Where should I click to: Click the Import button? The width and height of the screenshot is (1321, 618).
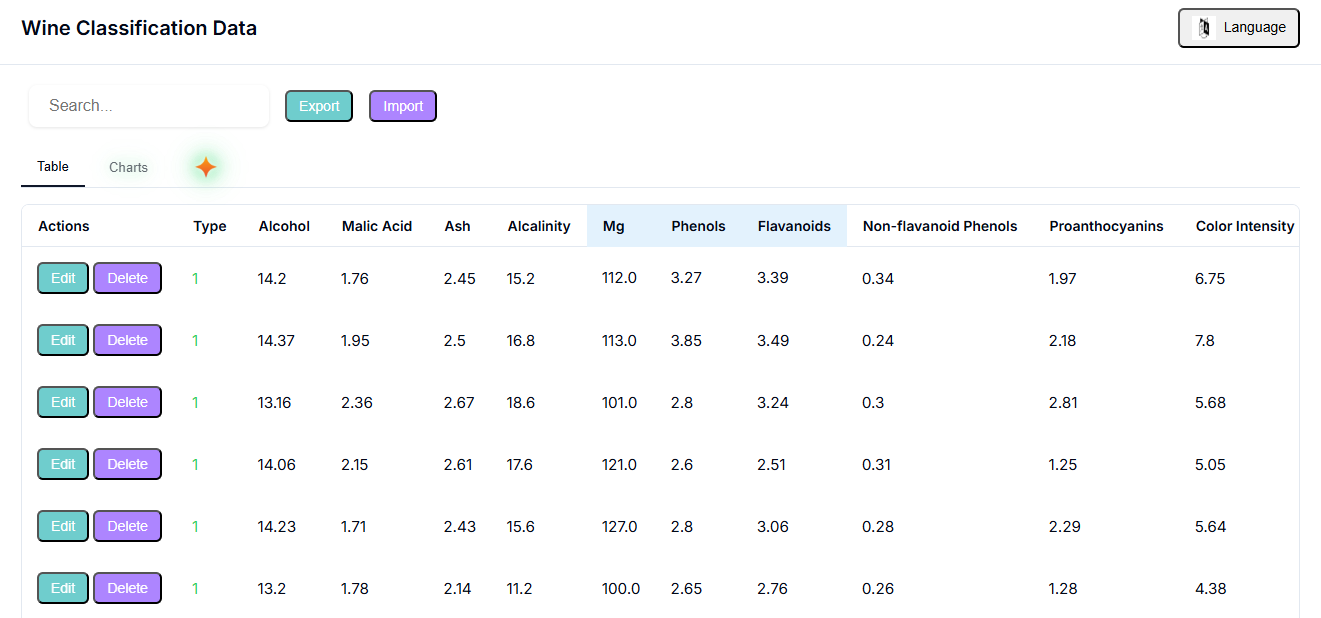click(403, 106)
